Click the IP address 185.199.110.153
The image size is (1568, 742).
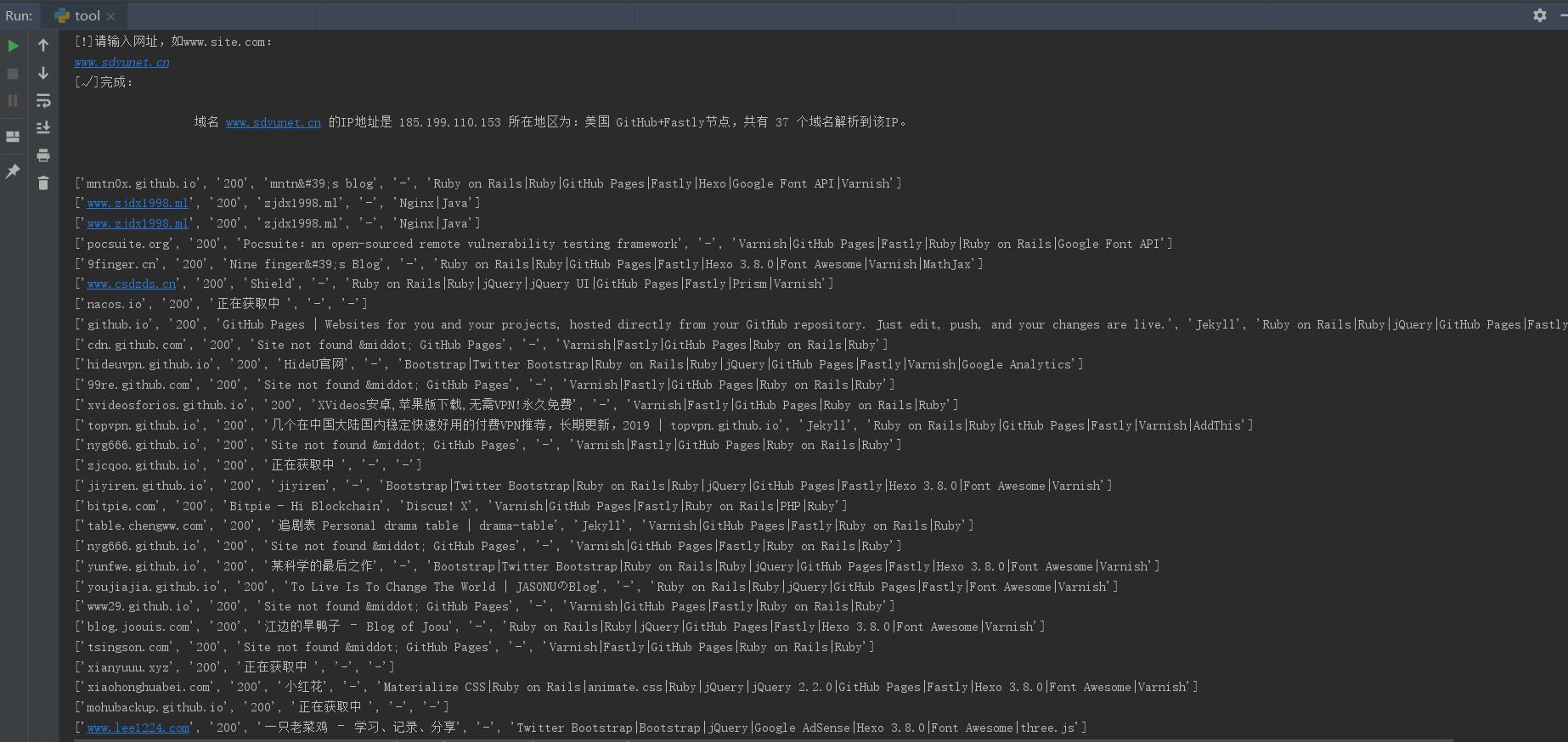(x=449, y=122)
